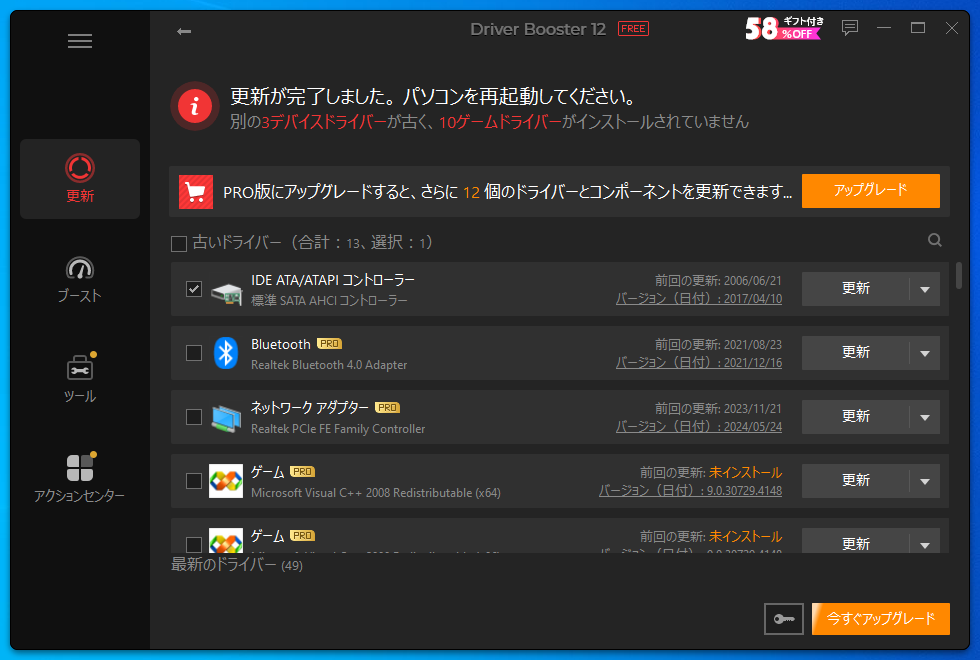Screen dimensions: 980x660
Task: Open the hamburger menu in the sidebar
Action: [x=80, y=41]
